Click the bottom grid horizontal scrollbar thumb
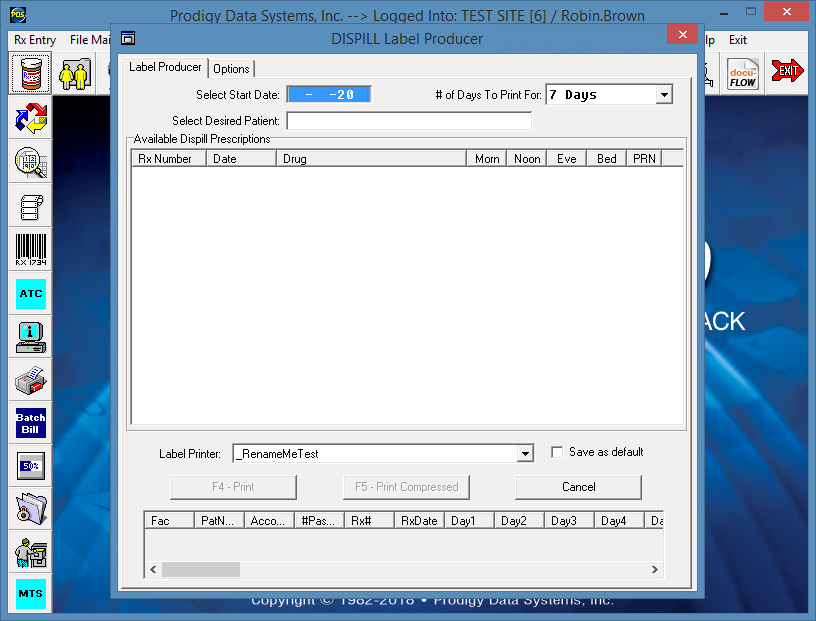 (x=201, y=569)
